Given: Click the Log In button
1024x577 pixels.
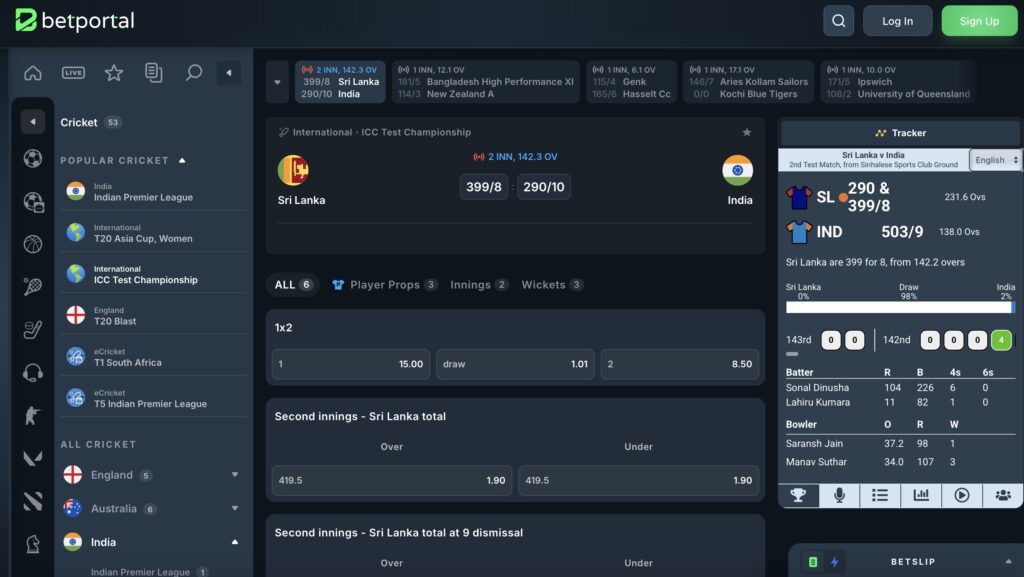Looking at the screenshot, I should coord(897,21).
